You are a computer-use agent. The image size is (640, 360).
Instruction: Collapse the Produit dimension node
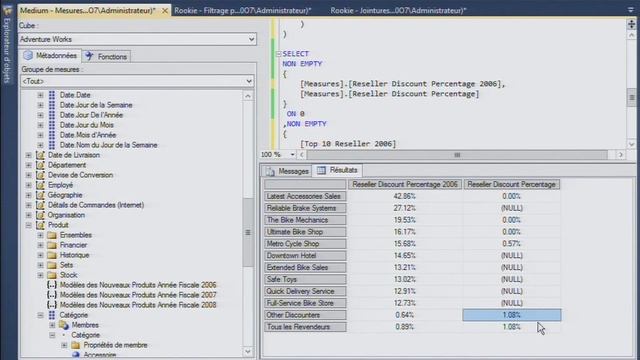coord(29,225)
